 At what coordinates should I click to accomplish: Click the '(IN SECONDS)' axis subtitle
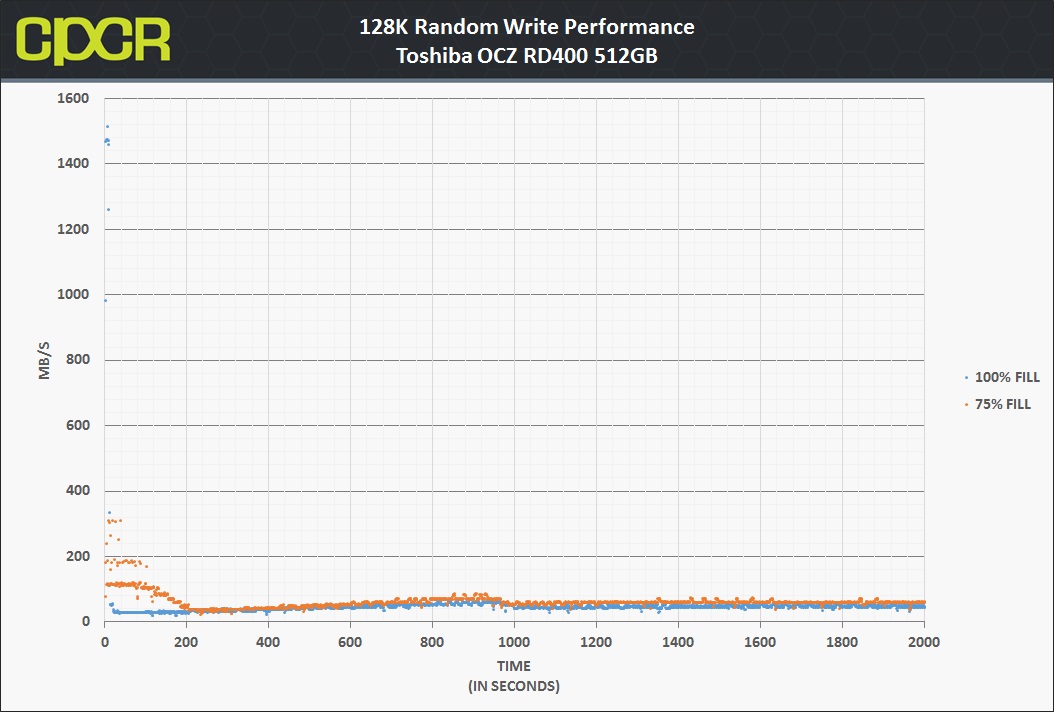[x=514, y=686]
